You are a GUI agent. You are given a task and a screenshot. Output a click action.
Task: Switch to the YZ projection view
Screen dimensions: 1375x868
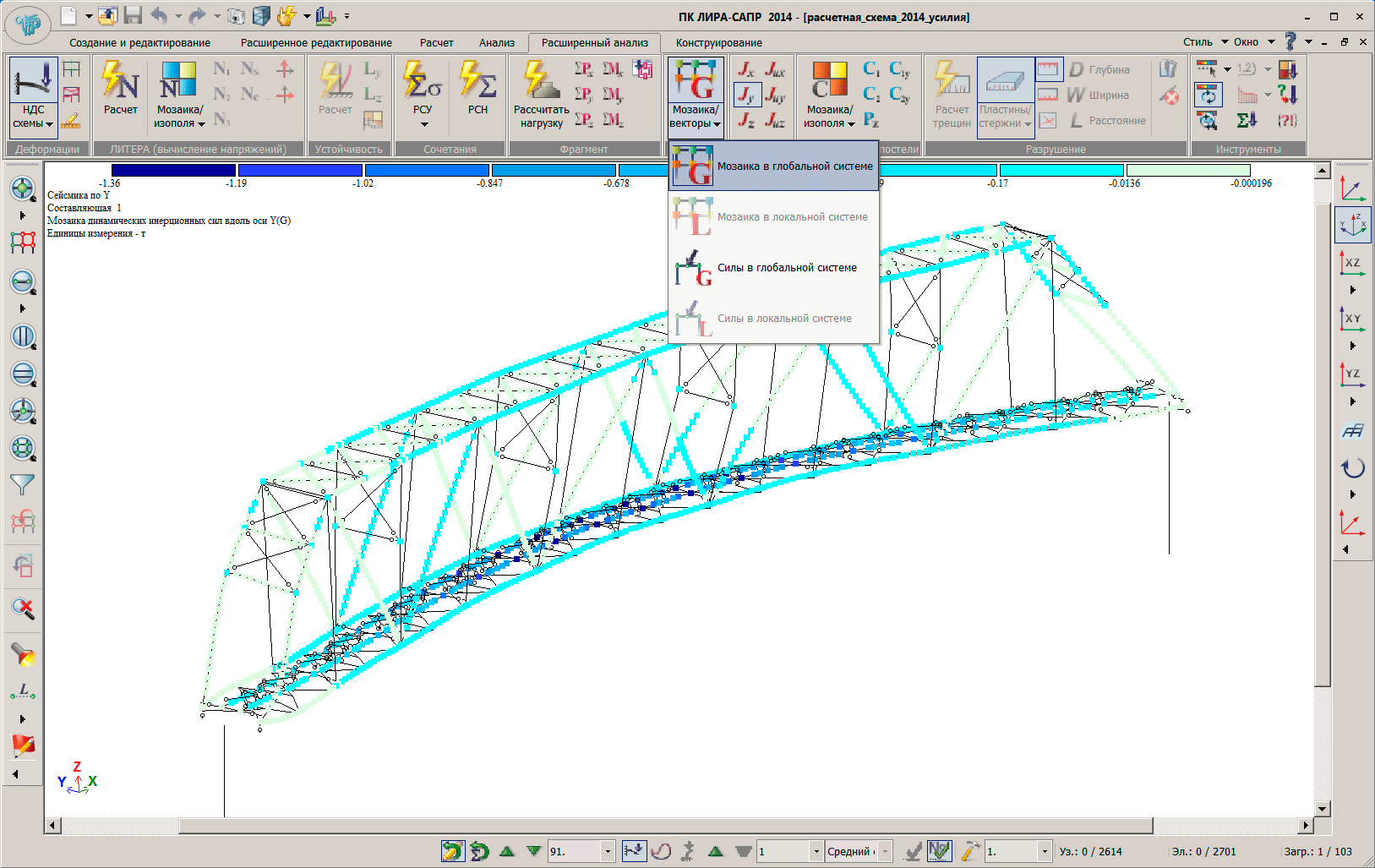coord(1352,374)
